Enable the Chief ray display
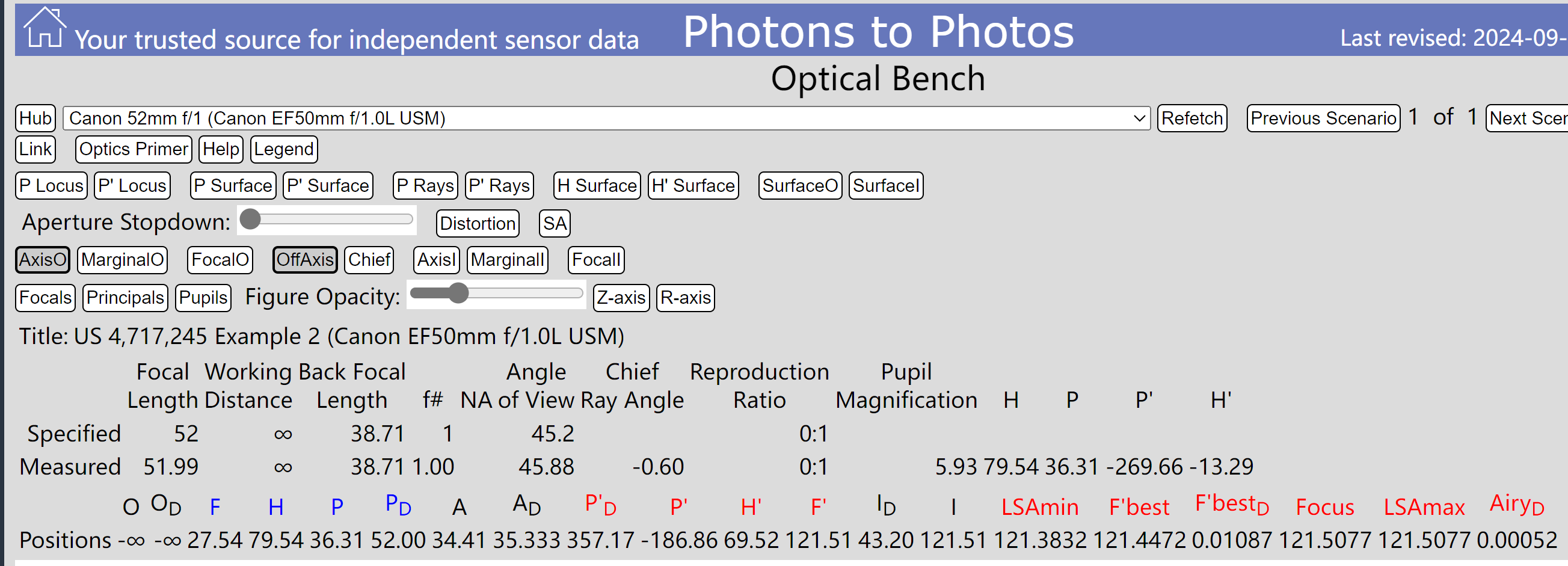This screenshot has height=566, width=1568. click(x=369, y=260)
